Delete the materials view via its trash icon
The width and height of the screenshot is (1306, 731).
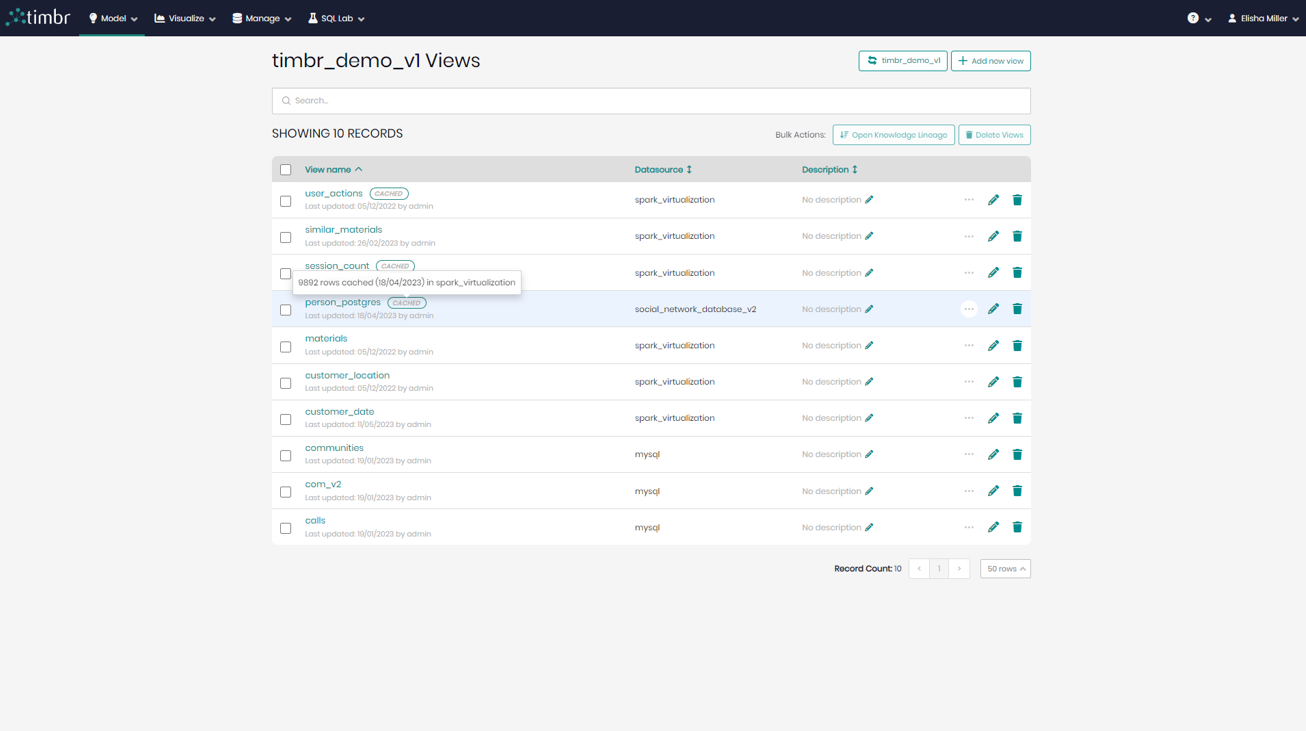[x=1017, y=345]
